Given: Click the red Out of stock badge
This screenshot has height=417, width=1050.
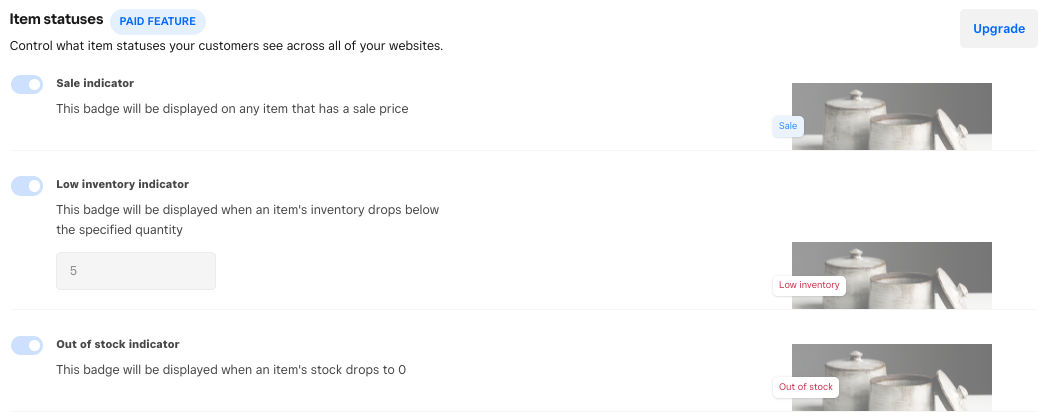Looking at the screenshot, I should [x=805, y=387].
